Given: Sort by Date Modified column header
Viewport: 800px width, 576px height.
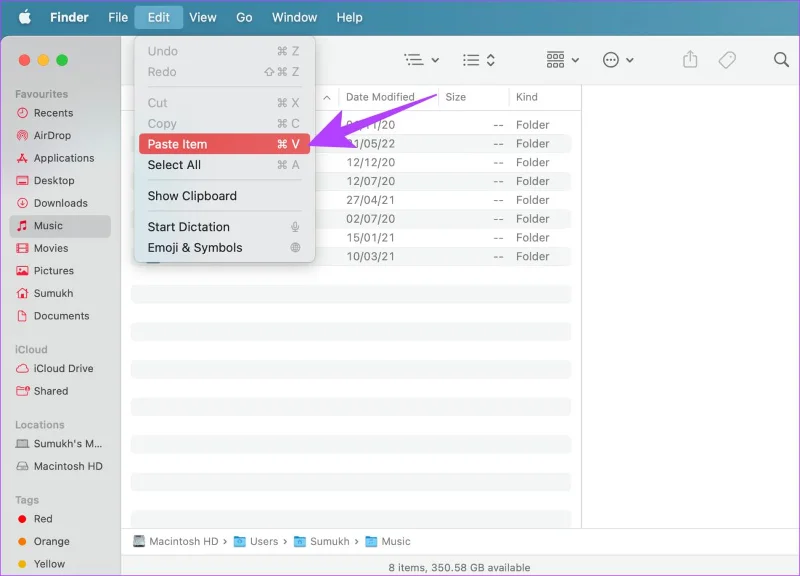Looking at the screenshot, I should pos(380,97).
